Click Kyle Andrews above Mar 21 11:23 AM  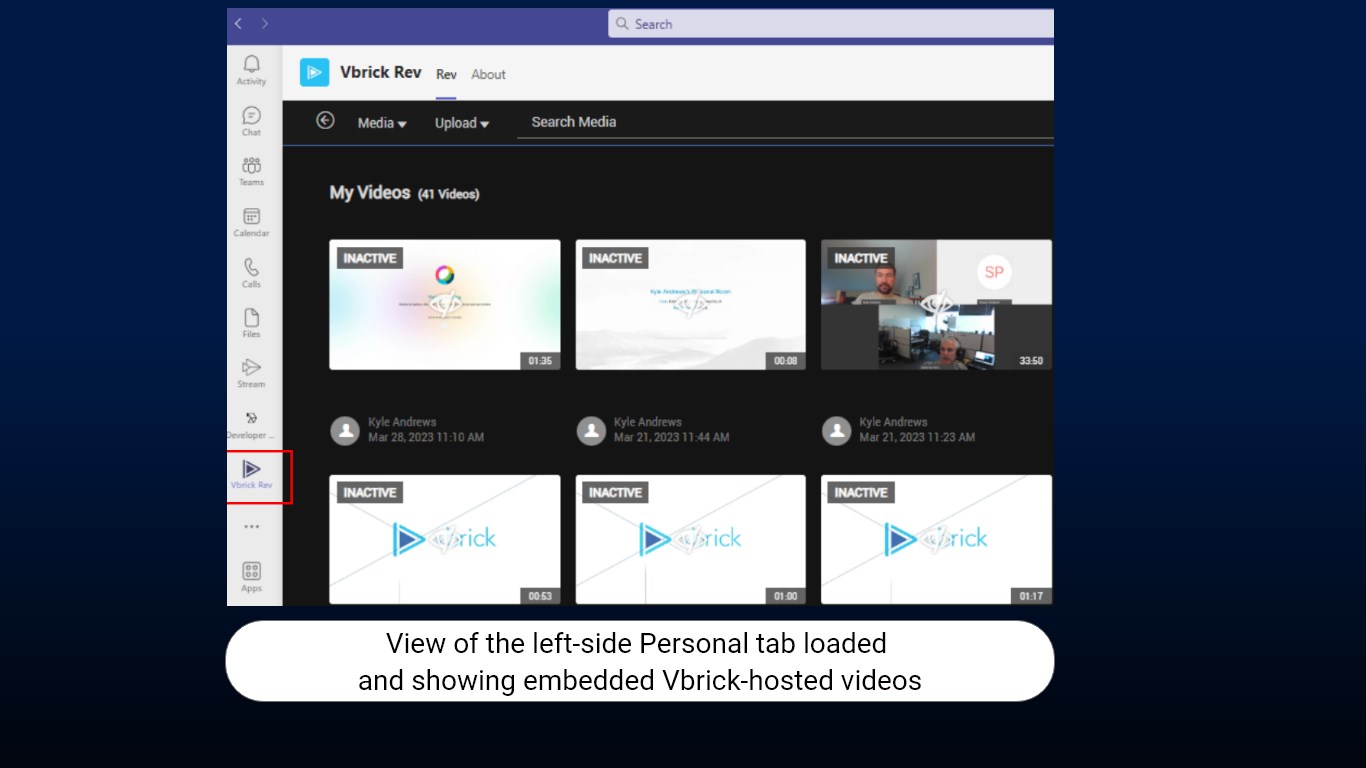893,422
